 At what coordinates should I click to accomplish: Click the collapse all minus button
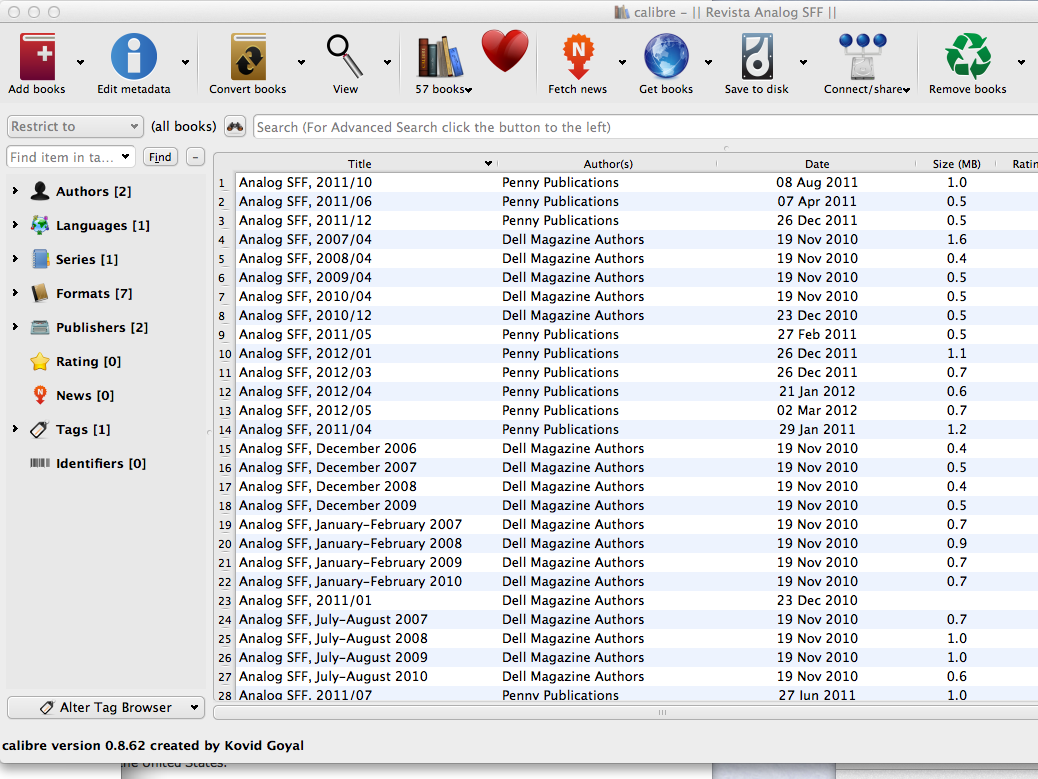click(x=195, y=157)
